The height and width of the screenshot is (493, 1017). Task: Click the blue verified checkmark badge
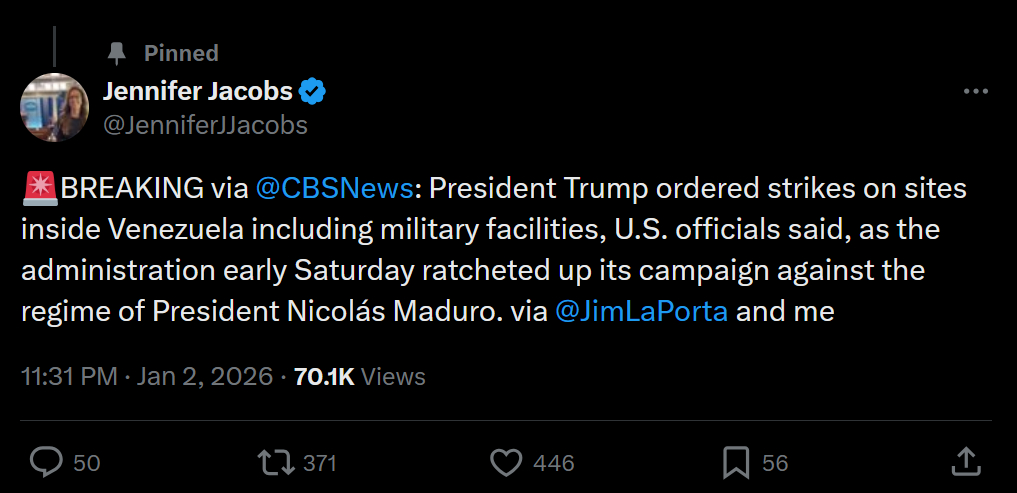(x=313, y=92)
